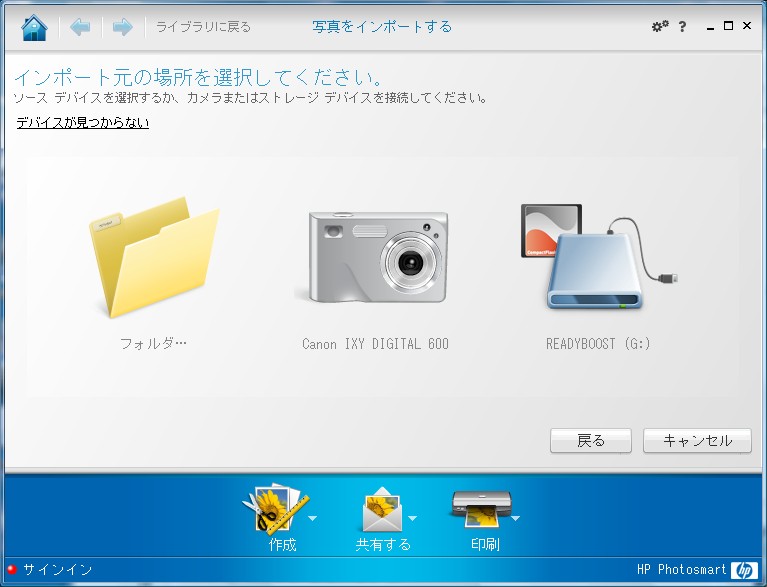Viewport: 767px width, 587px height.
Task: Go to the Home house icon
Action: click(34, 27)
